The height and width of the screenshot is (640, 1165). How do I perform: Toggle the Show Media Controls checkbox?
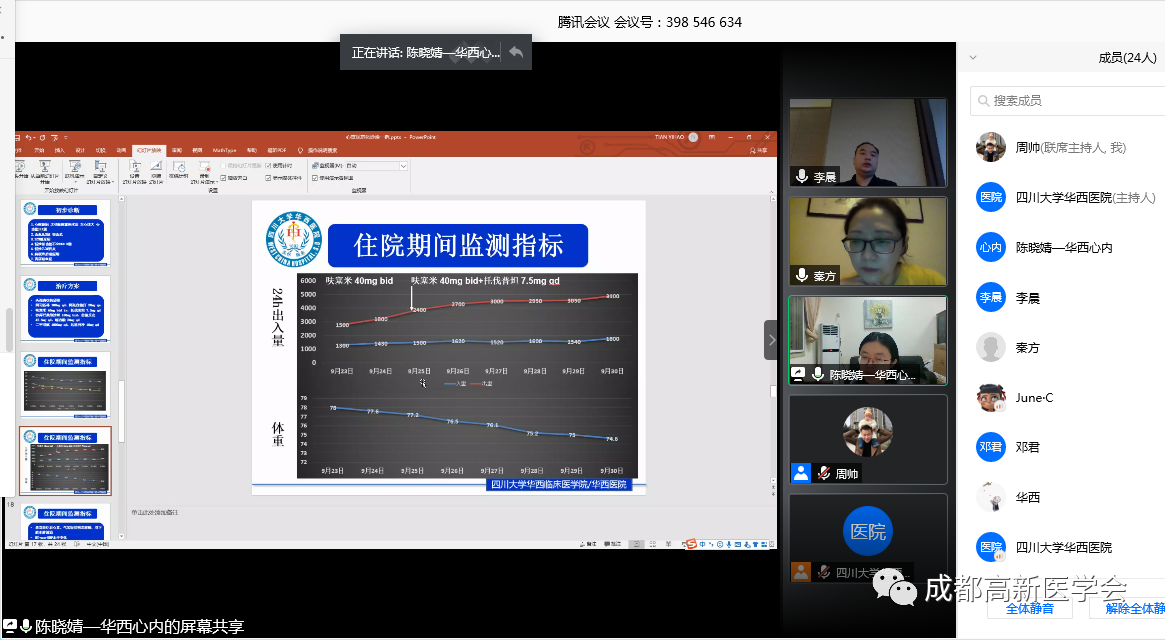click(x=268, y=178)
